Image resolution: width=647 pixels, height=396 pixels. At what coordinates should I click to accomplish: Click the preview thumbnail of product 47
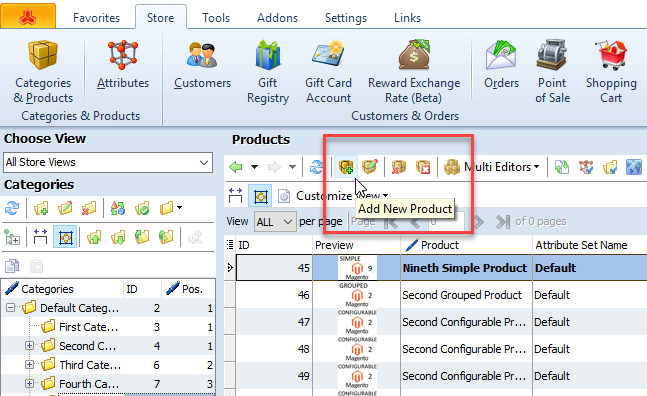[357, 322]
